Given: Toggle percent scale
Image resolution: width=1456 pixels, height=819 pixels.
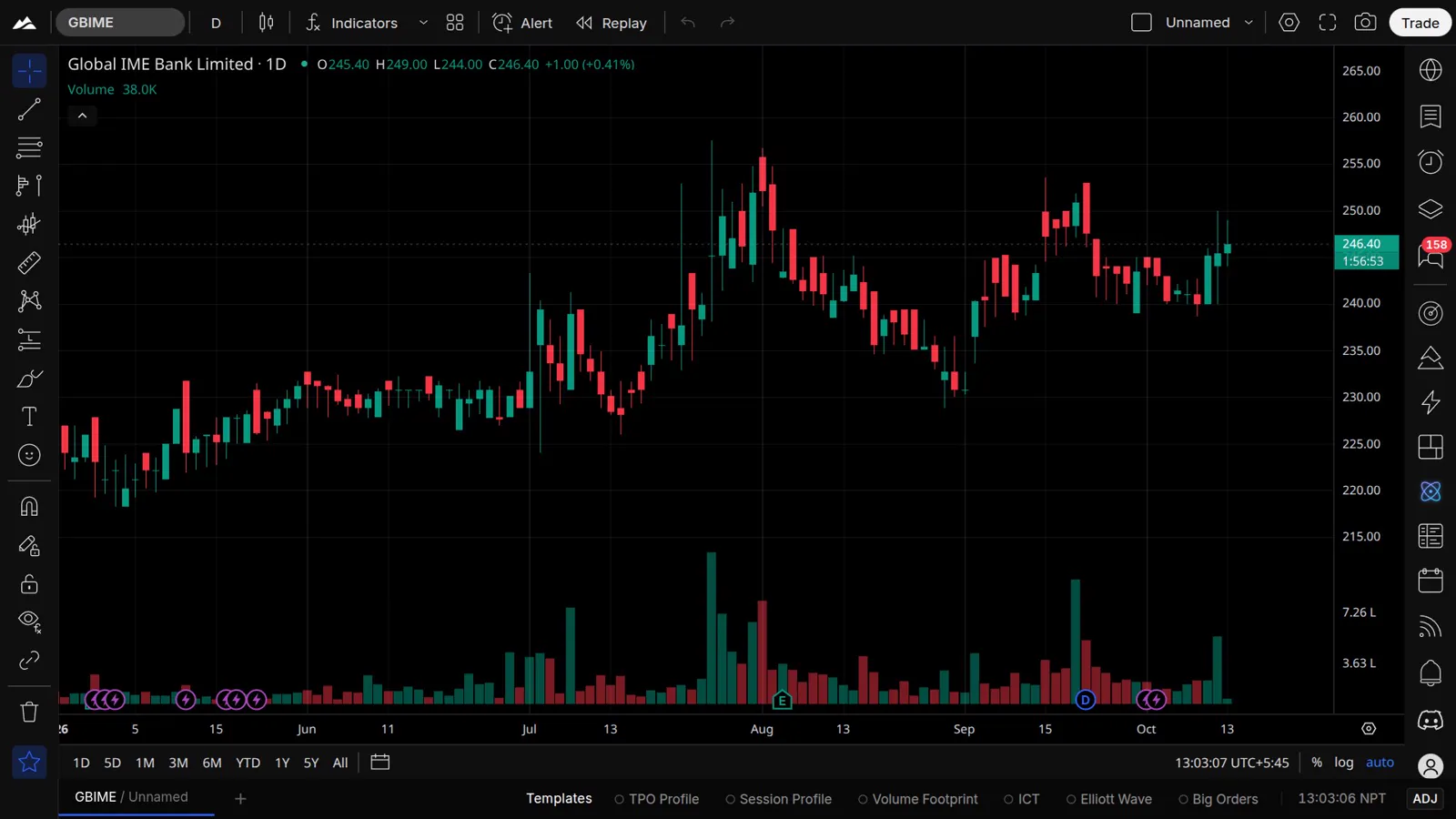Looking at the screenshot, I should [x=1317, y=763].
